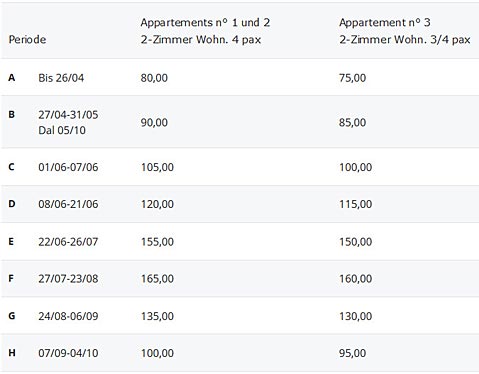Select the Appartement n° 3 header
The width and height of the screenshot is (479, 374).
pyautogui.click(x=405, y=31)
